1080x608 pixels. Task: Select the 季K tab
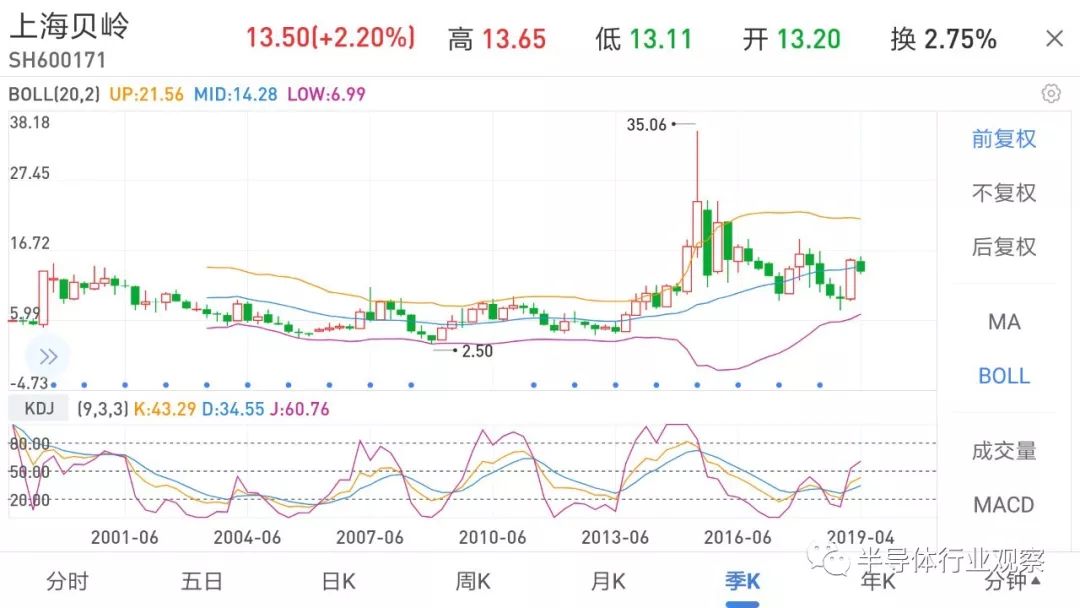coord(742,582)
